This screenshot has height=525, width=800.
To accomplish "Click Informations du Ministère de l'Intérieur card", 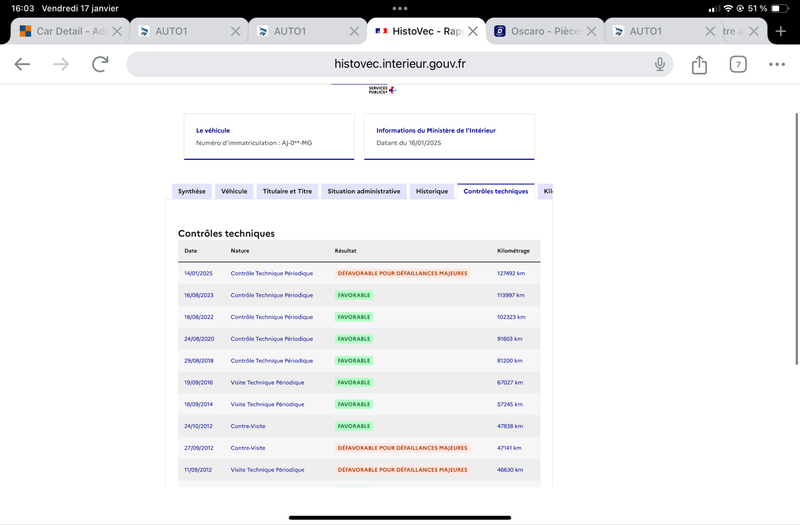I will click(449, 137).
